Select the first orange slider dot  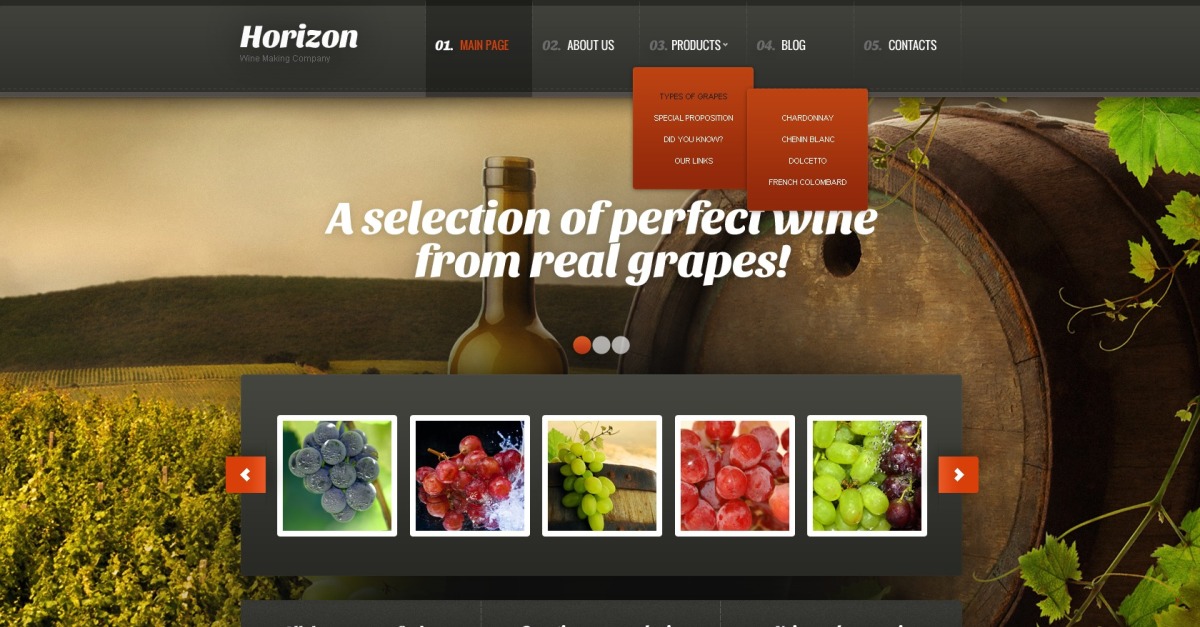coord(582,345)
